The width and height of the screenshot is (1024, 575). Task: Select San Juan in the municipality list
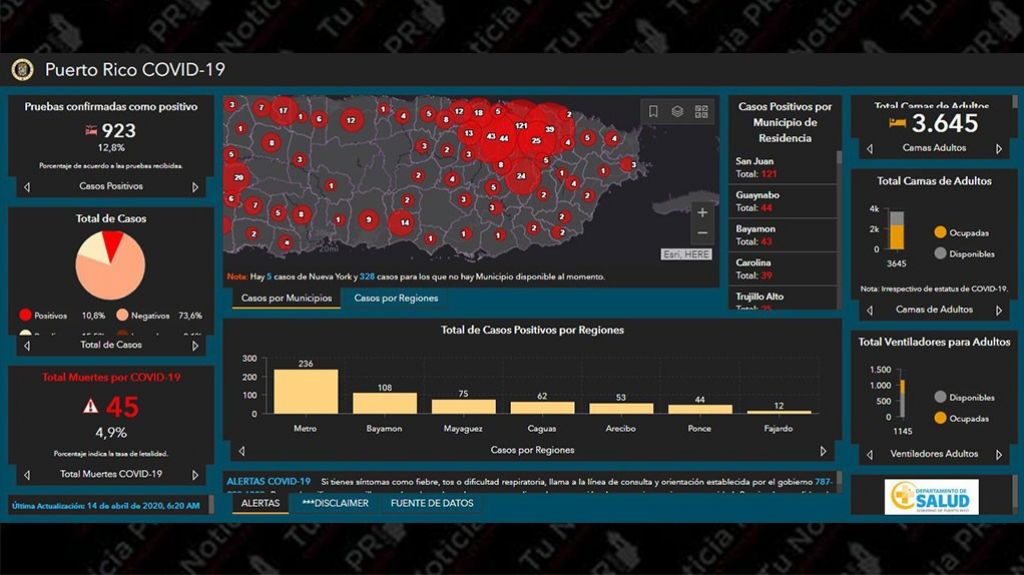(x=754, y=161)
